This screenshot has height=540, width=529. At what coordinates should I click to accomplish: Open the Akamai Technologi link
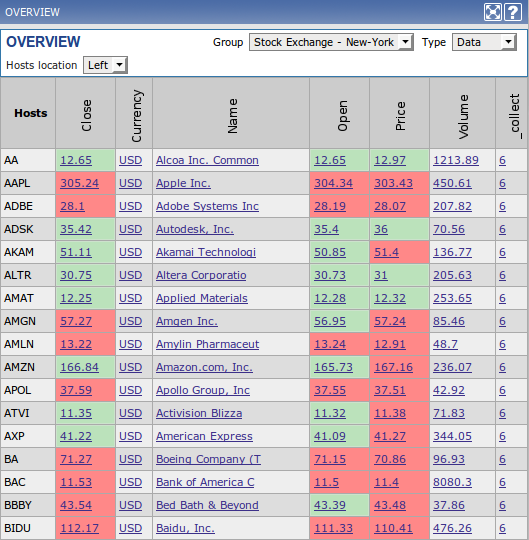click(x=206, y=252)
